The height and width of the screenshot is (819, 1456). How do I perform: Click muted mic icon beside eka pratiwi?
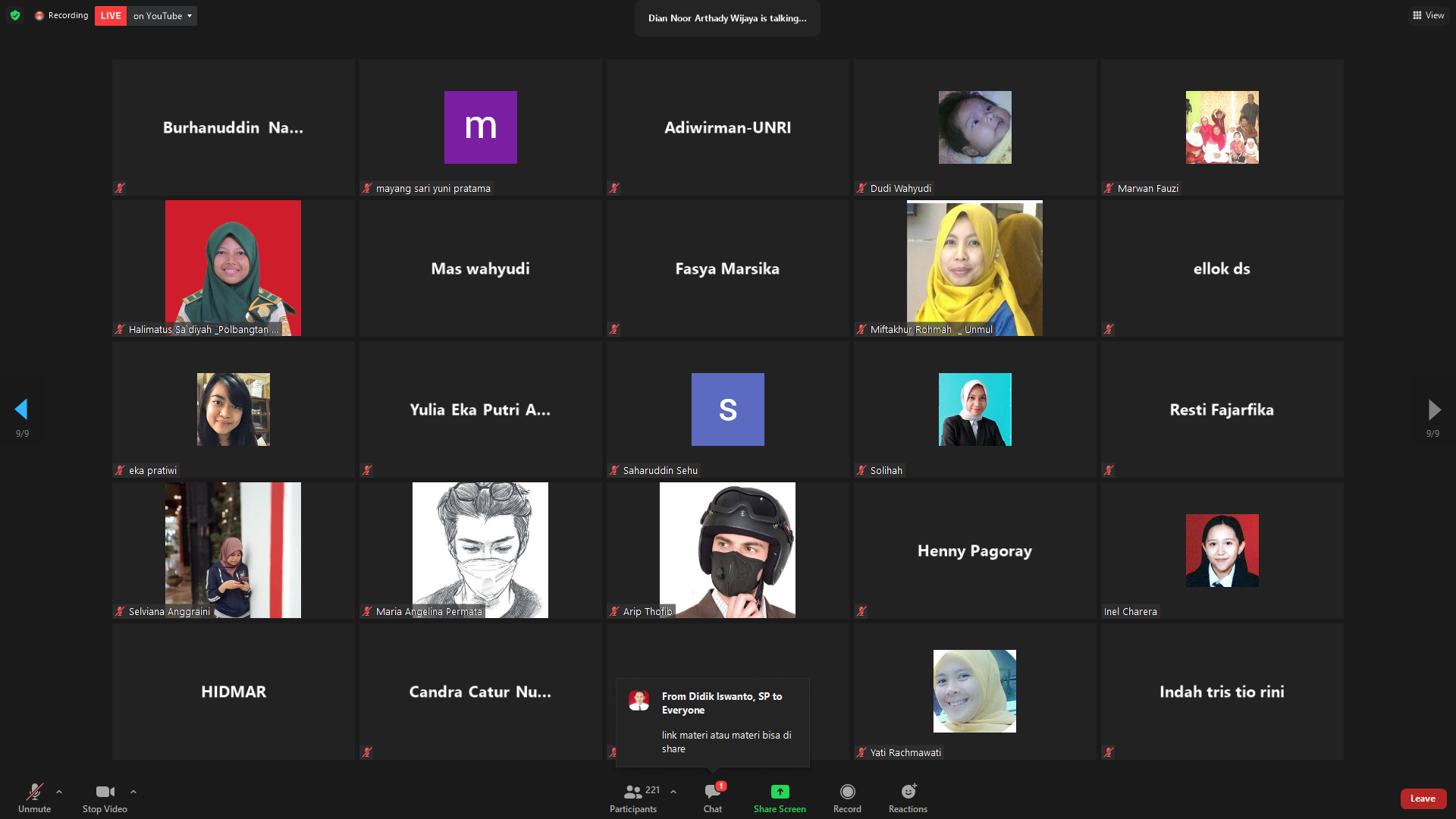point(120,470)
